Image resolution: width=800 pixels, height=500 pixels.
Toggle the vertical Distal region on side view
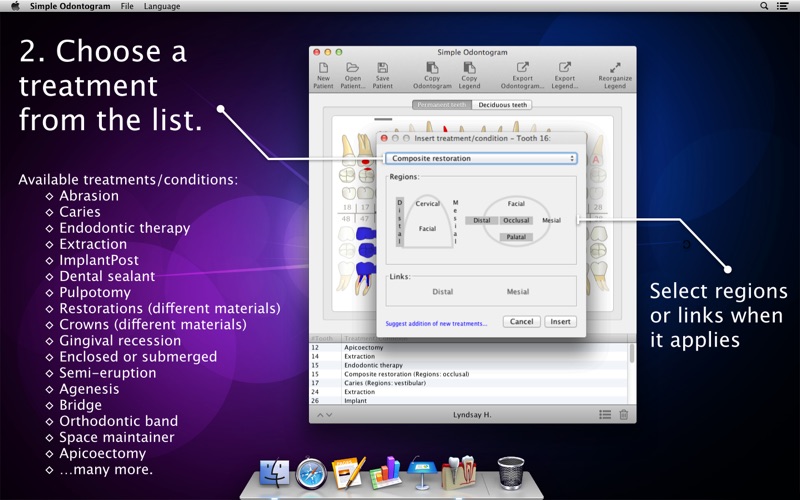399,222
